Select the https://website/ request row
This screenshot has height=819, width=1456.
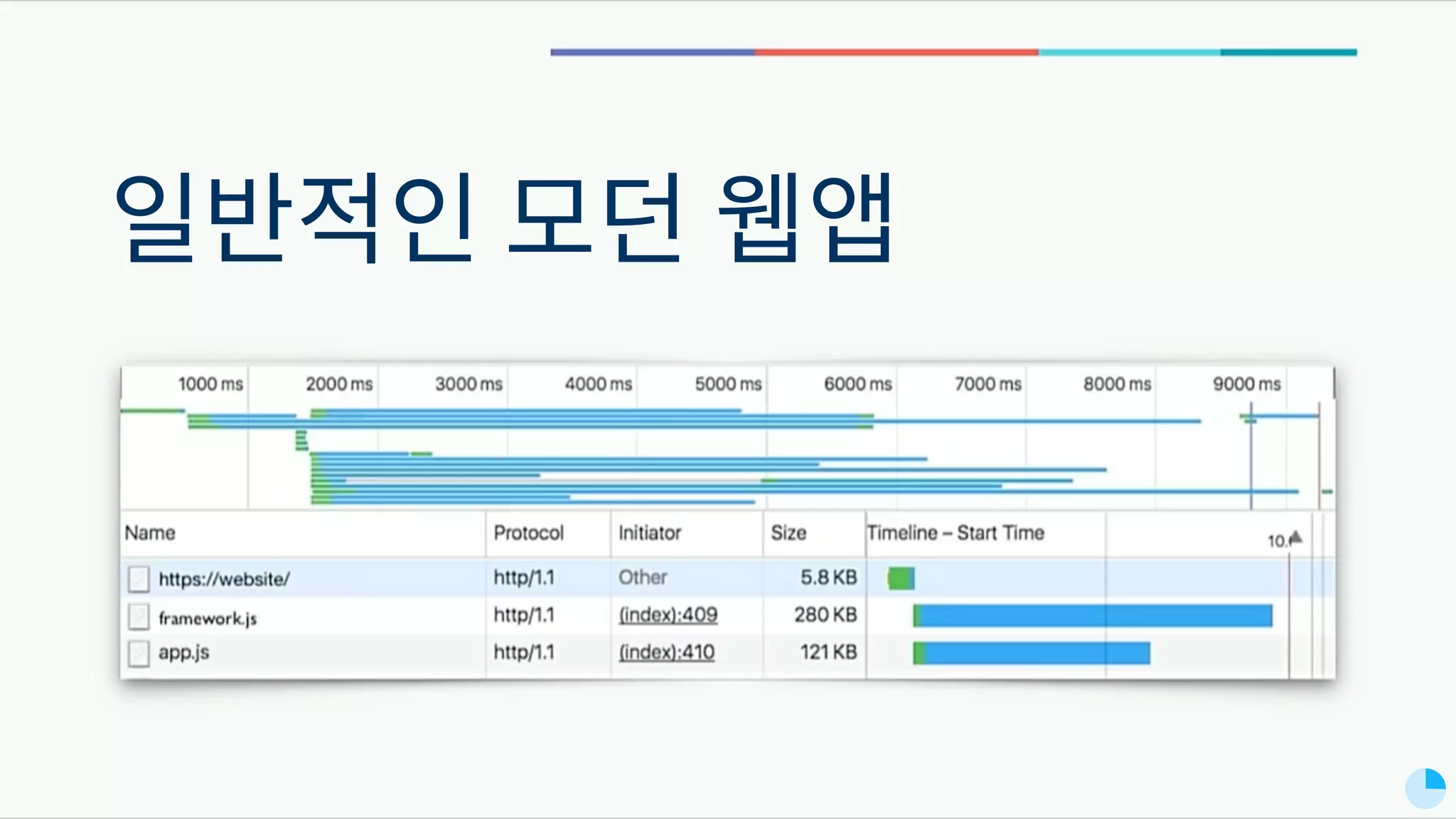point(224,579)
